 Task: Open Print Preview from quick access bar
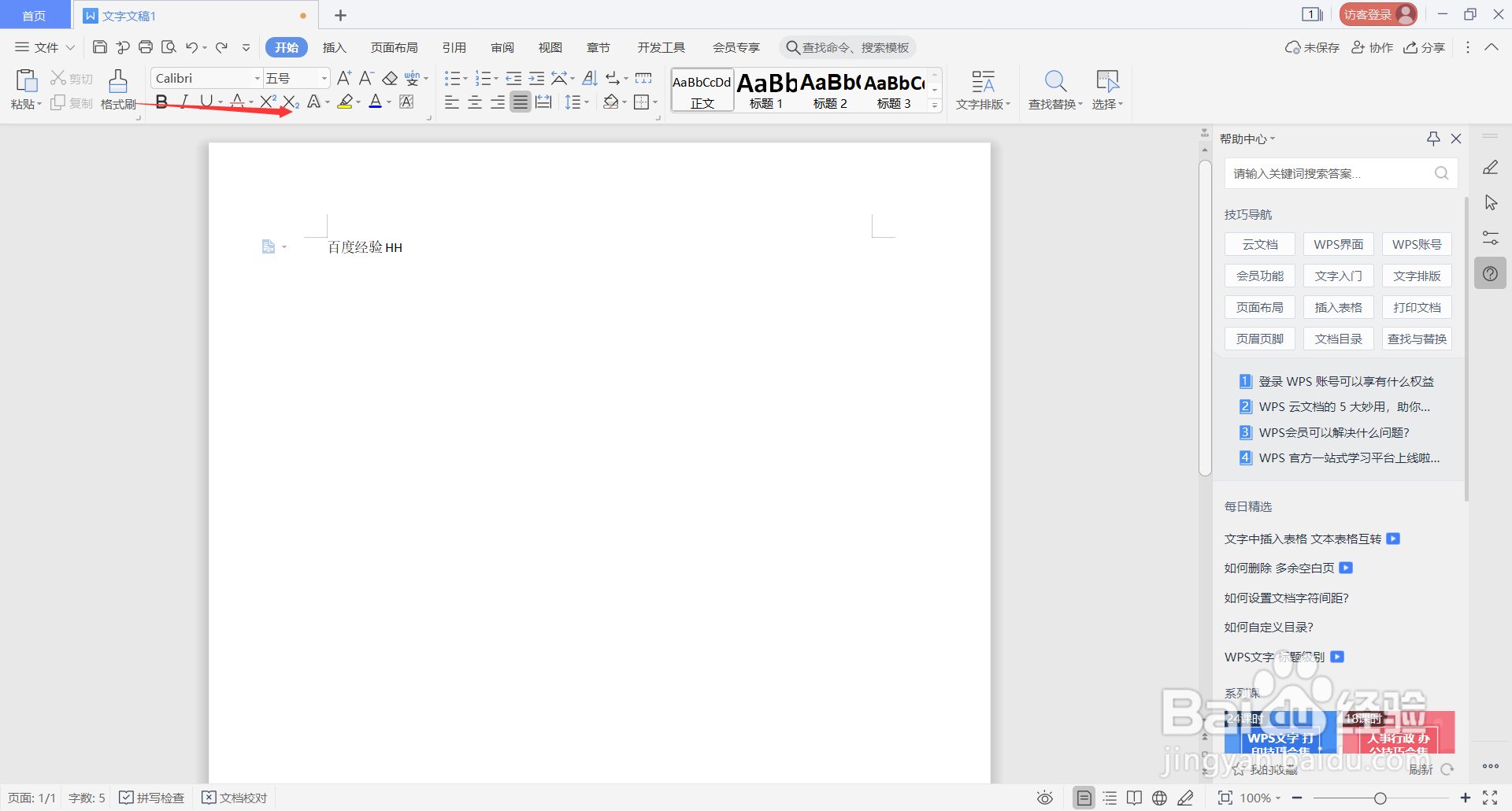coord(169,47)
